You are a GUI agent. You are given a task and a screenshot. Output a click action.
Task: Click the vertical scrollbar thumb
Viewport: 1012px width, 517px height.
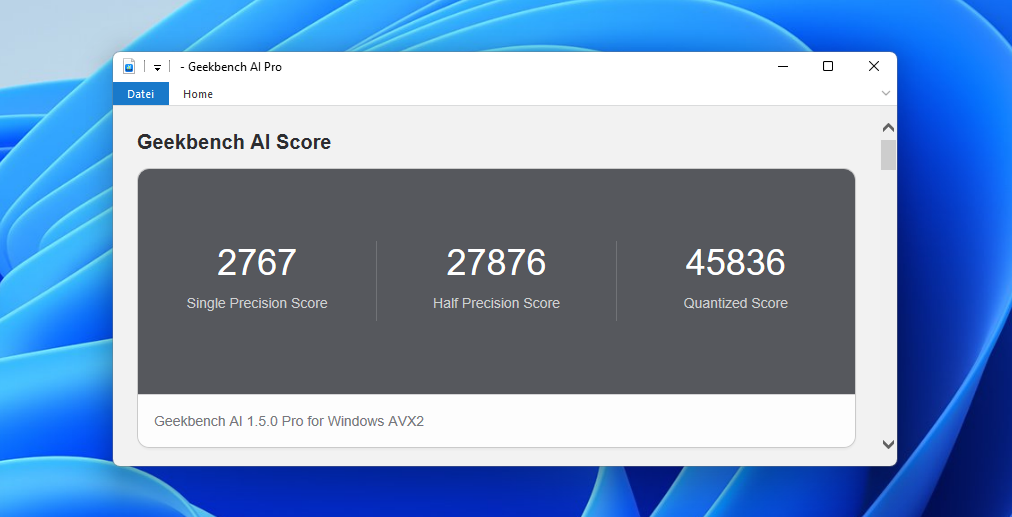tap(888, 155)
